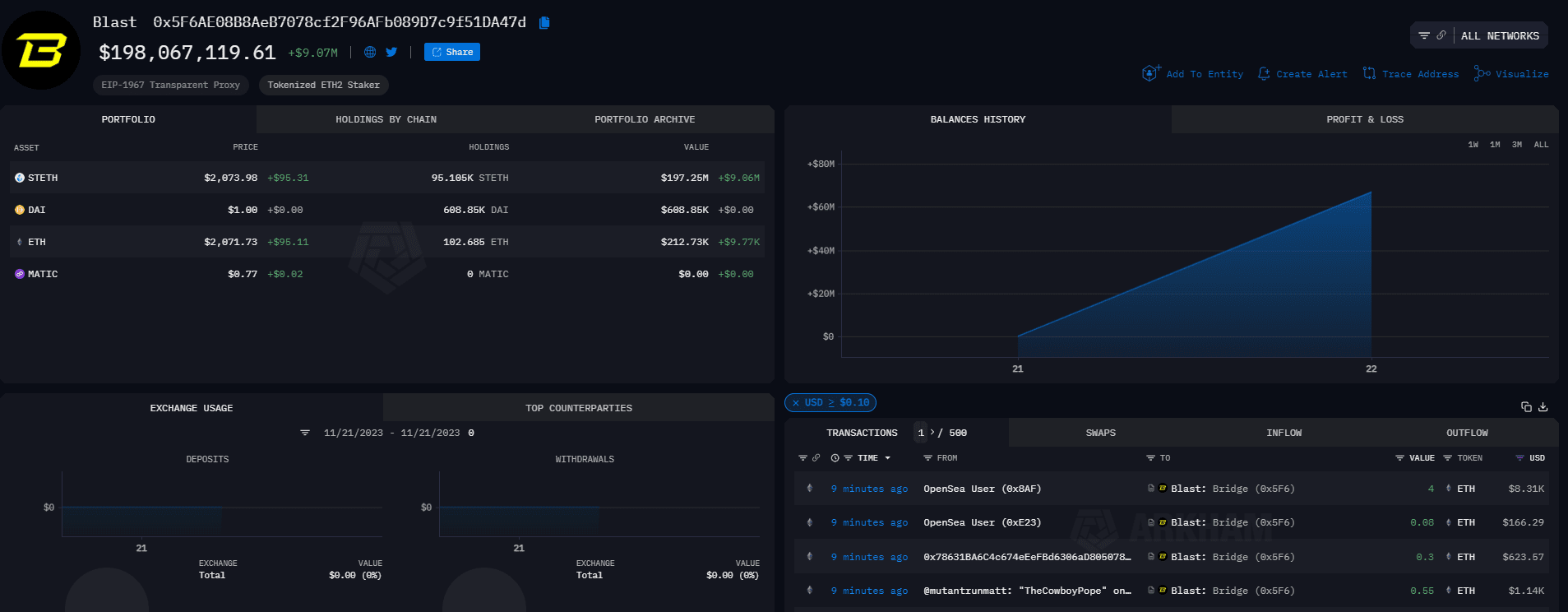
Task: Click Trace Address
Action: [x=1411, y=73]
